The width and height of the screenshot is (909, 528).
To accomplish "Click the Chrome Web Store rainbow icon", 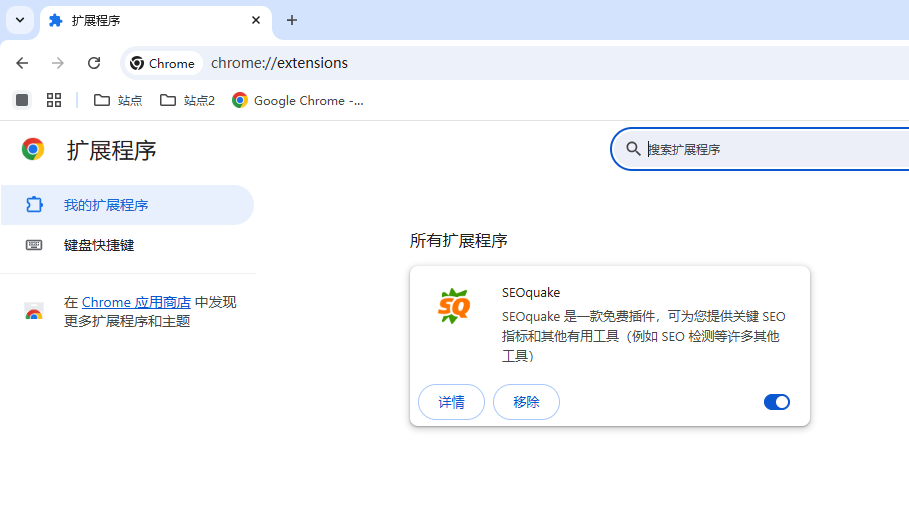I will click(34, 311).
